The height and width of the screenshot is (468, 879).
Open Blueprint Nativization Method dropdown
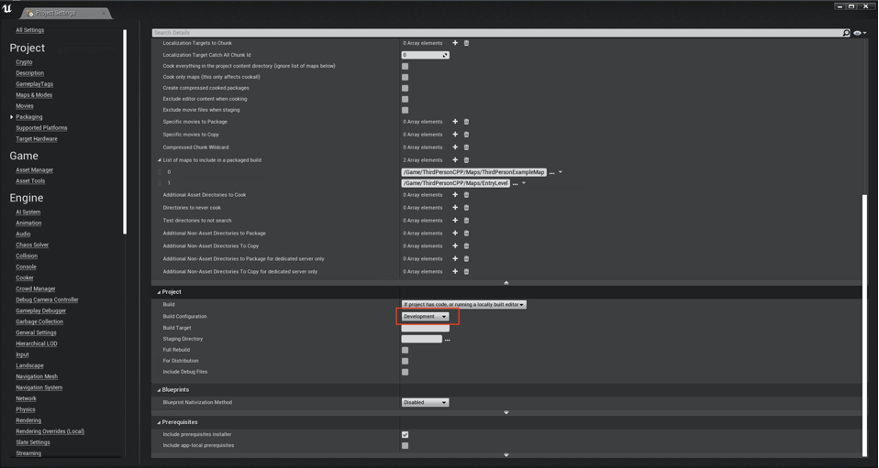tap(425, 402)
